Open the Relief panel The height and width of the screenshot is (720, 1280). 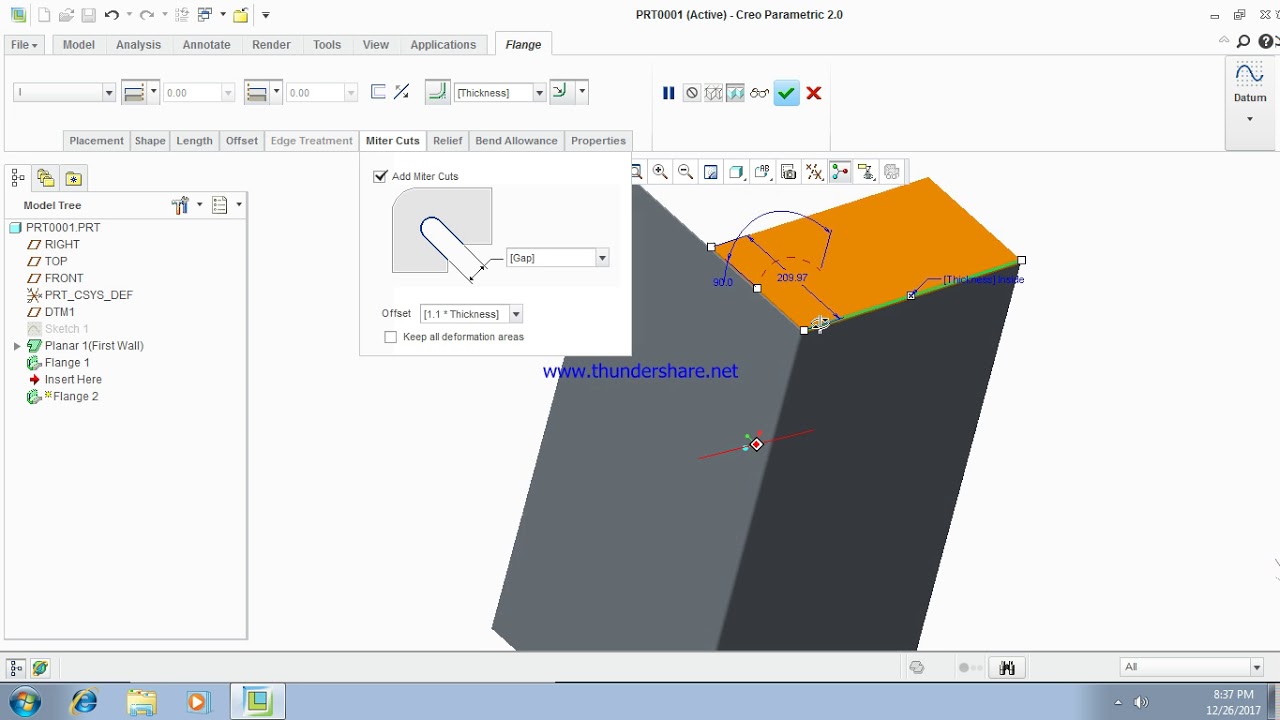448,141
